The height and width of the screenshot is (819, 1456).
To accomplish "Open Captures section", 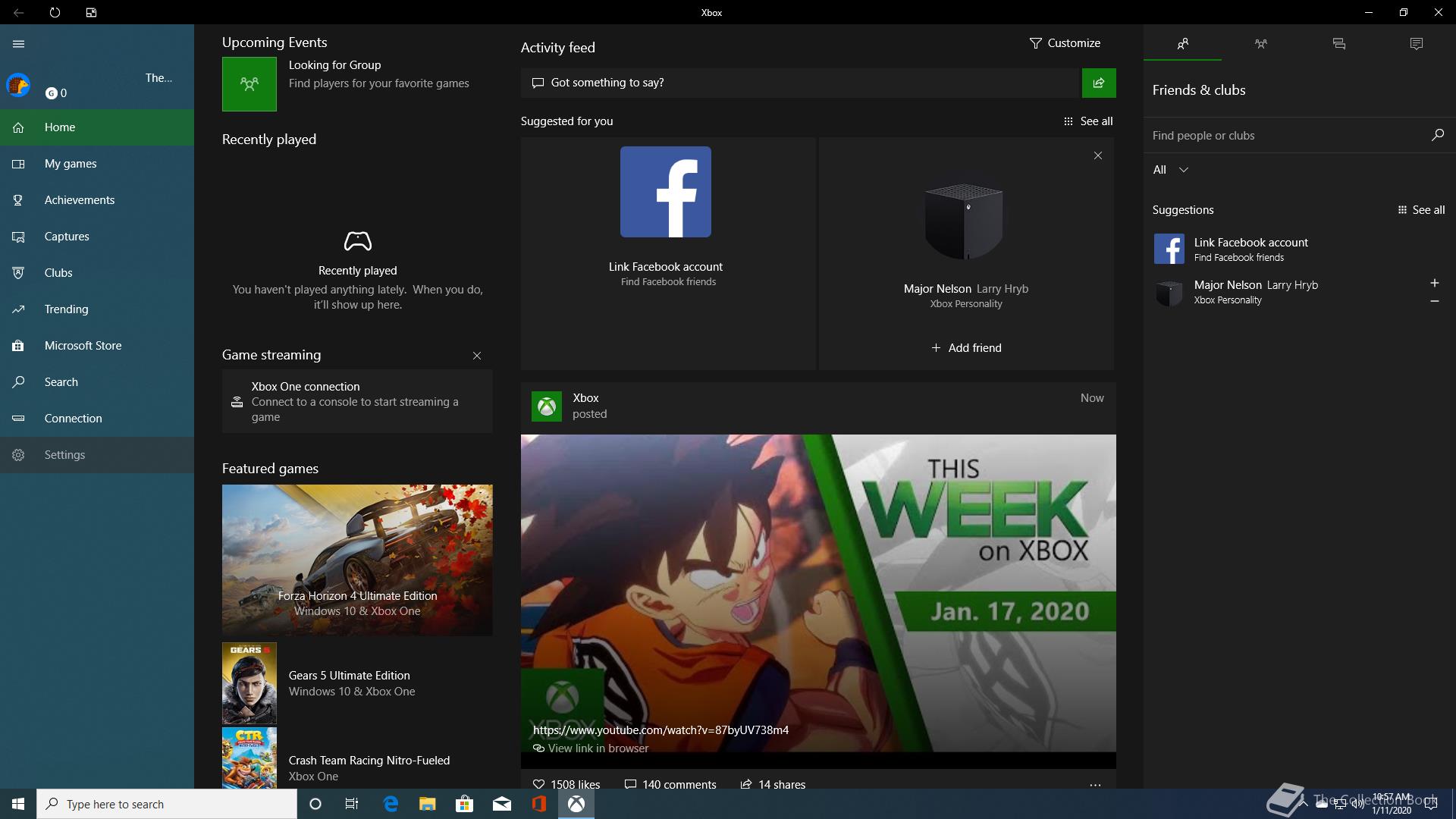I will [x=97, y=237].
